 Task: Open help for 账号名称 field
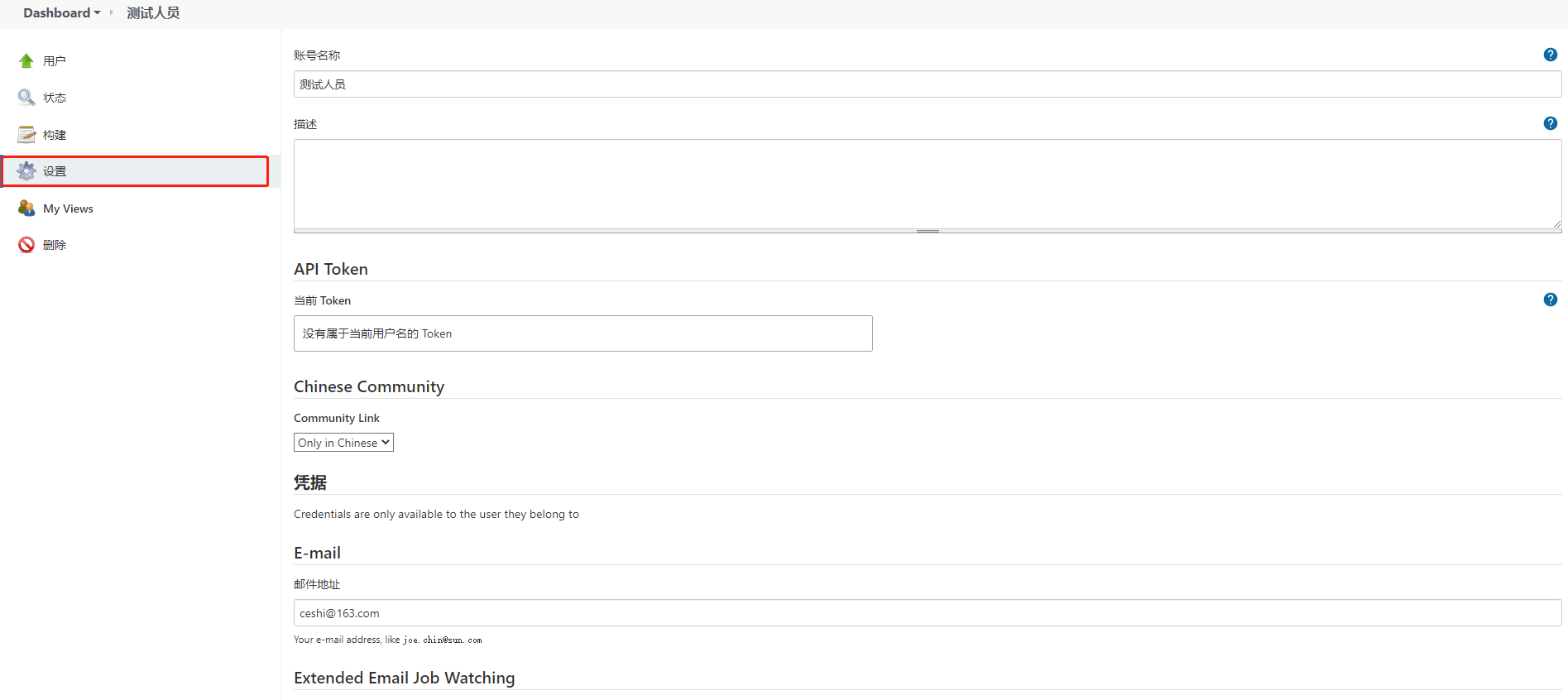point(1550,55)
